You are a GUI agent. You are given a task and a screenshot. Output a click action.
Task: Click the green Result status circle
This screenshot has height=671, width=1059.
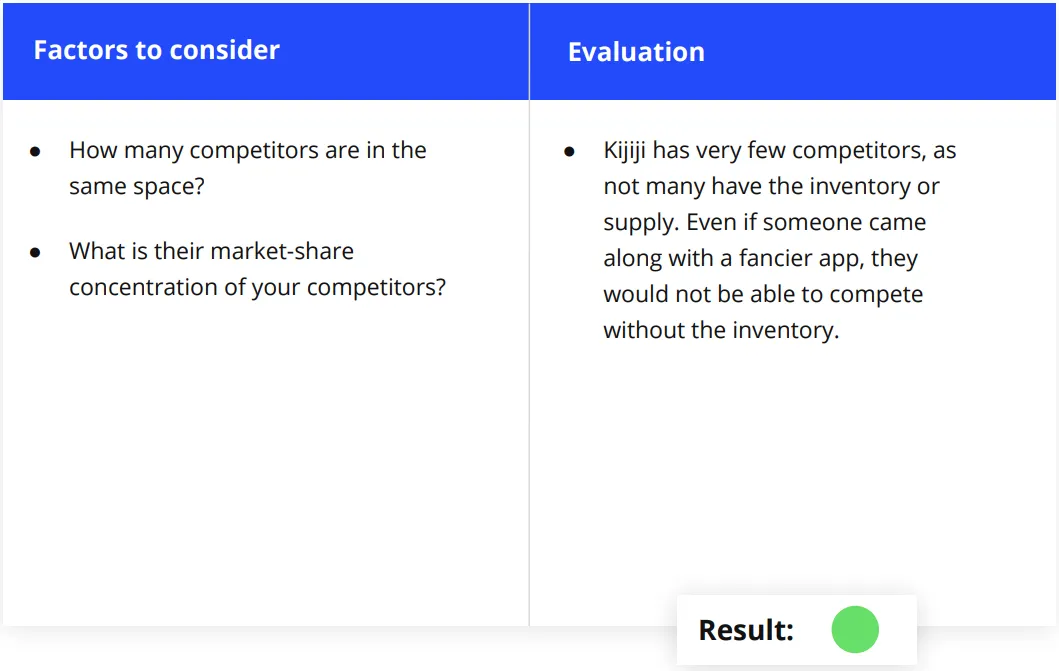pyautogui.click(x=854, y=629)
